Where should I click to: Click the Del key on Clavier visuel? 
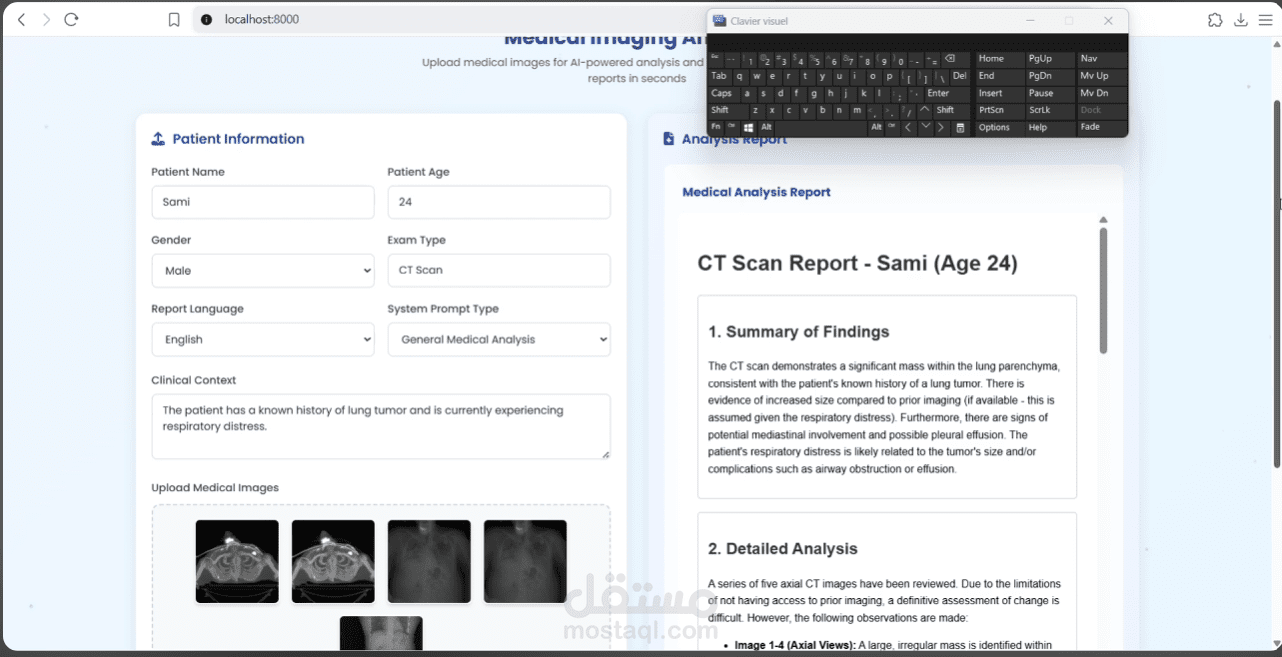point(961,76)
